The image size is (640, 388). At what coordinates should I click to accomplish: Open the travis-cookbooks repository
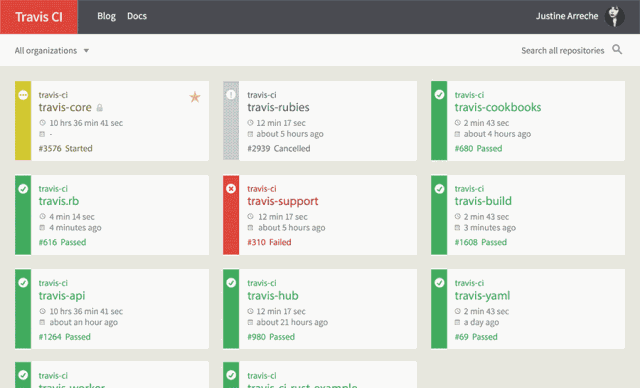click(x=498, y=107)
